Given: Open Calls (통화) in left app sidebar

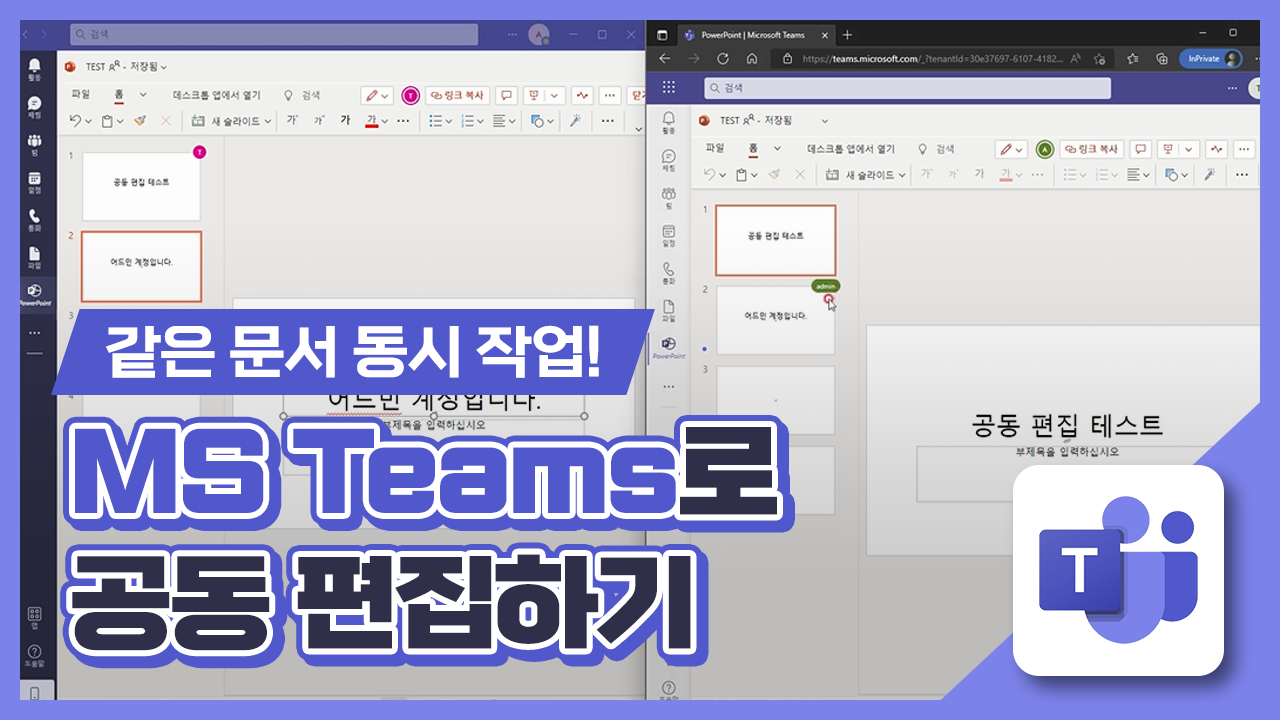Looking at the screenshot, I should (35, 219).
